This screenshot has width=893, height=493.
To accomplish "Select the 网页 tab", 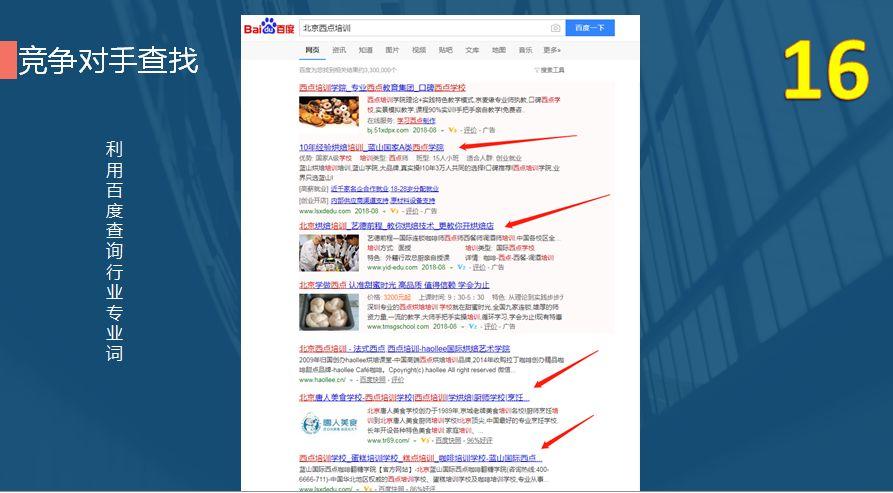I will point(312,50).
